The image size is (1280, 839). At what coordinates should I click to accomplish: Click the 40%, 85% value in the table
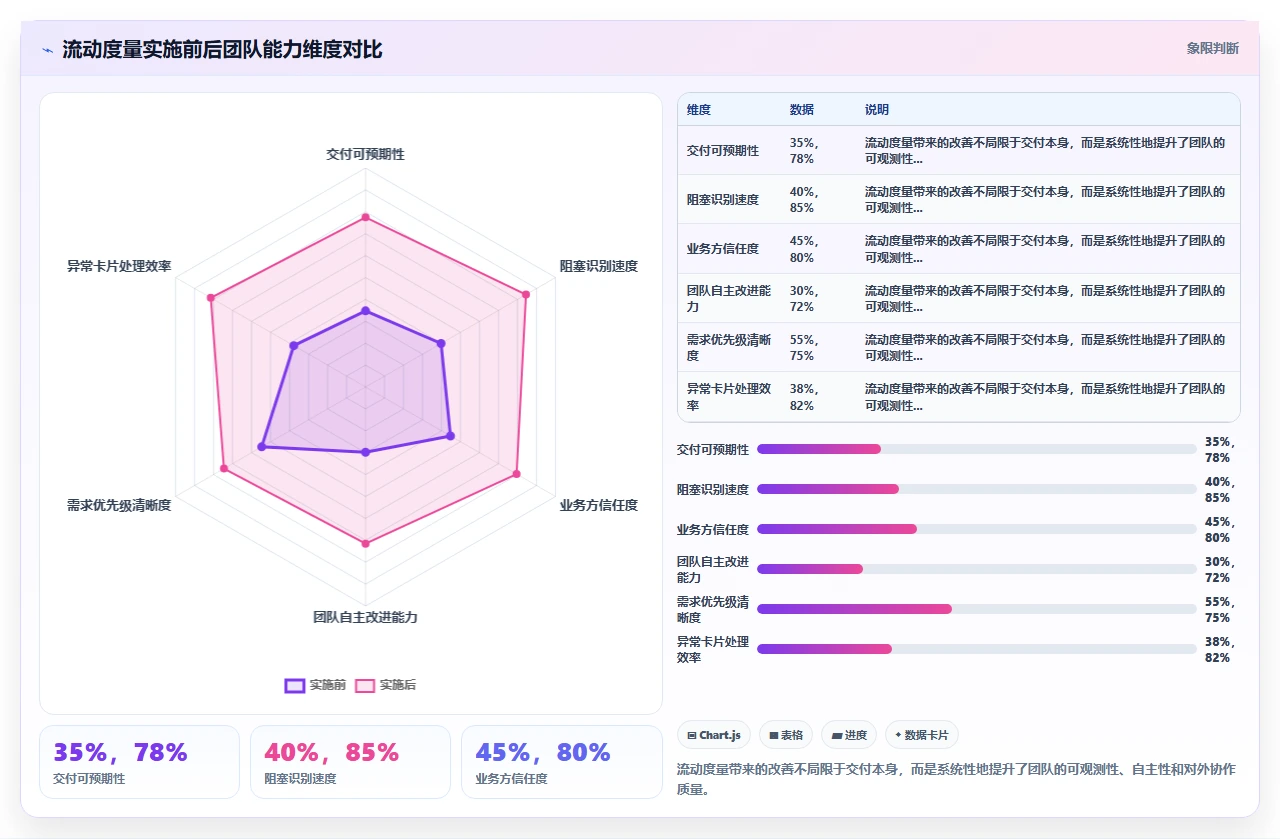point(805,200)
